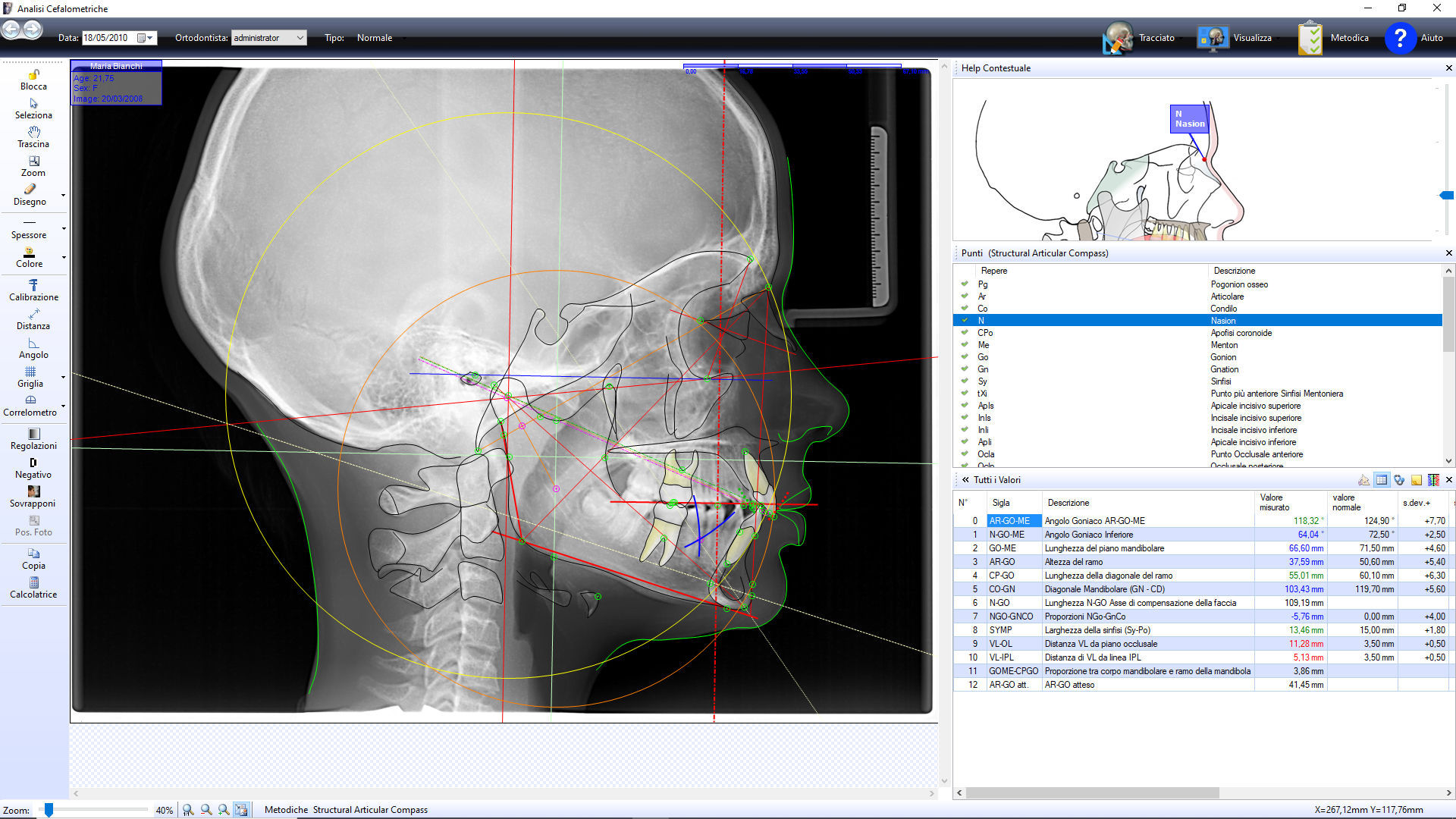Activate the Trascina pan tool
The height and width of the screenshot is (819, 1456).
[33, 137]
